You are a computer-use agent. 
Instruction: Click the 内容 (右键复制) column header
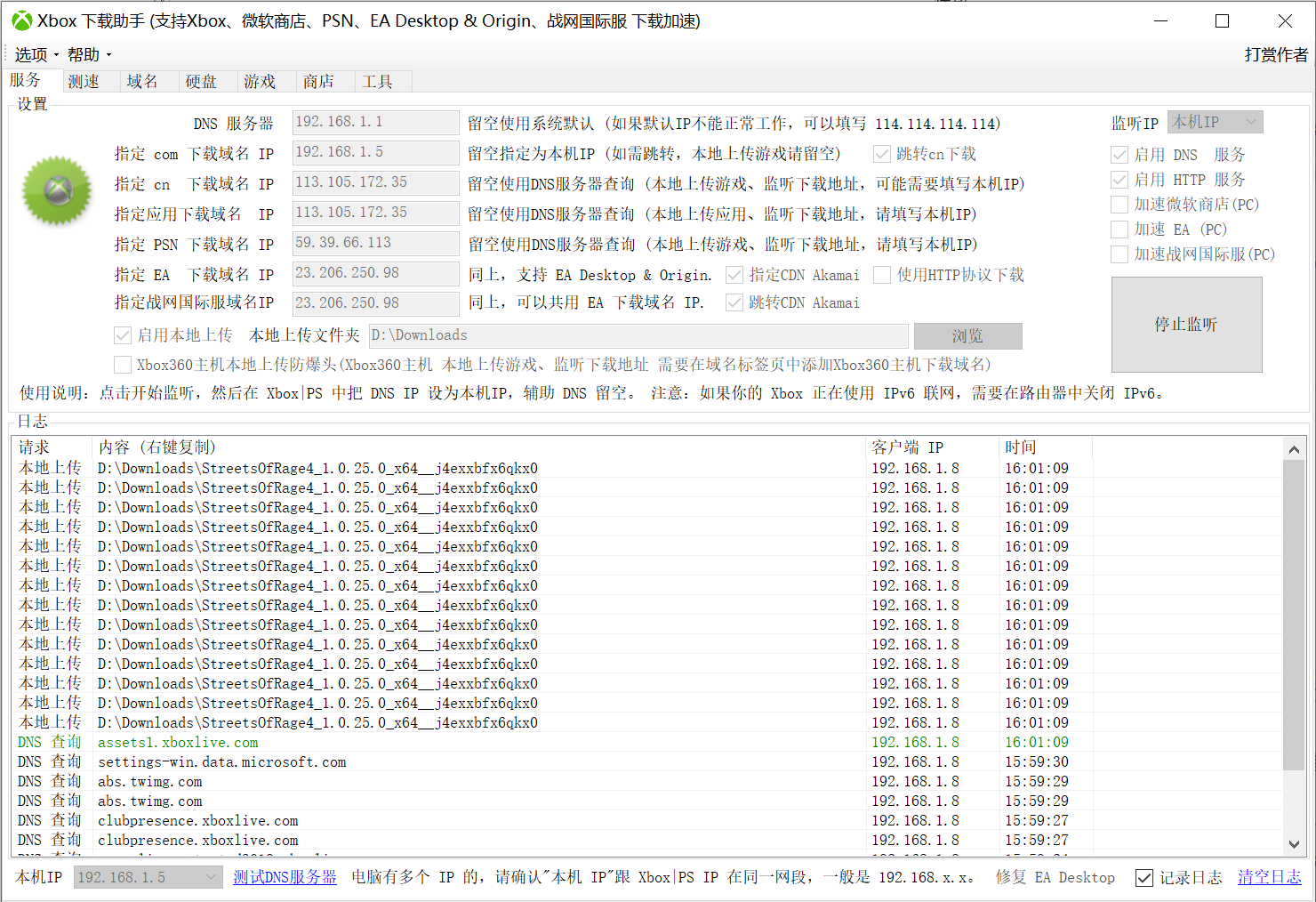click(x=478, y=447)
